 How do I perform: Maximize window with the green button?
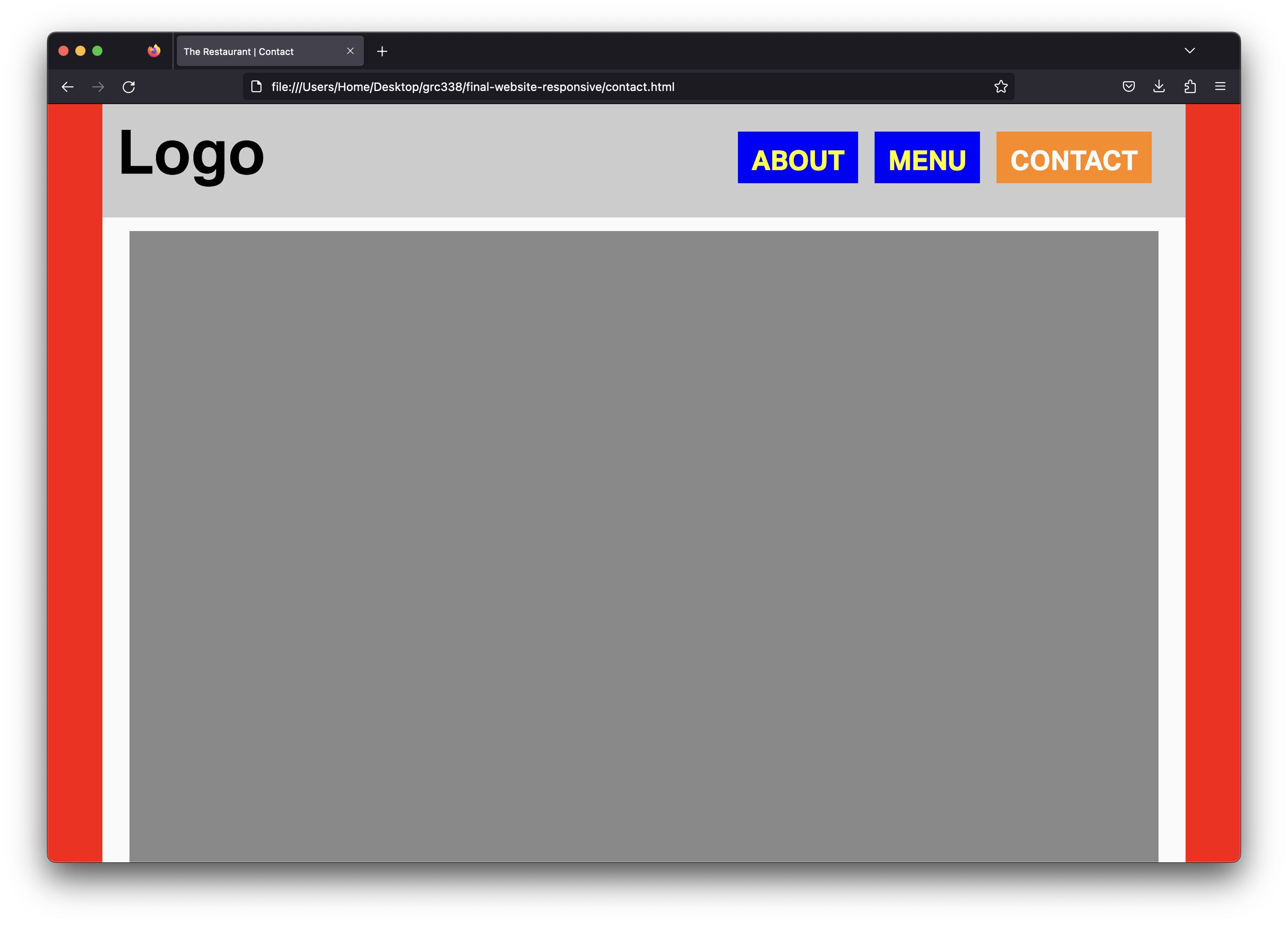point(98,51)
